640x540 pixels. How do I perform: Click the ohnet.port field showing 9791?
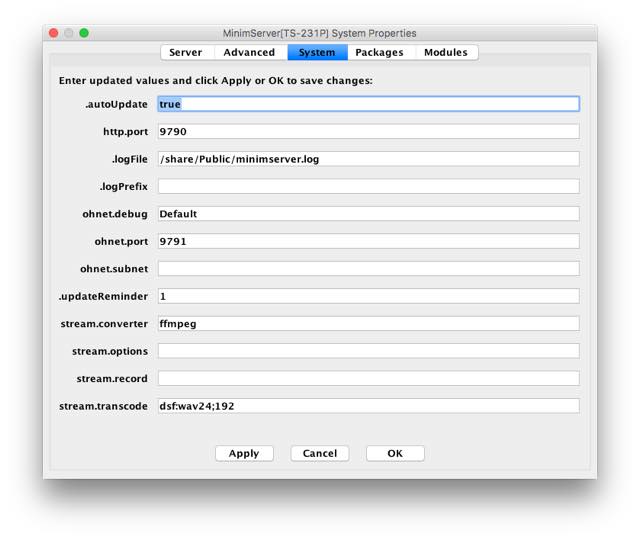coord(369,241)
